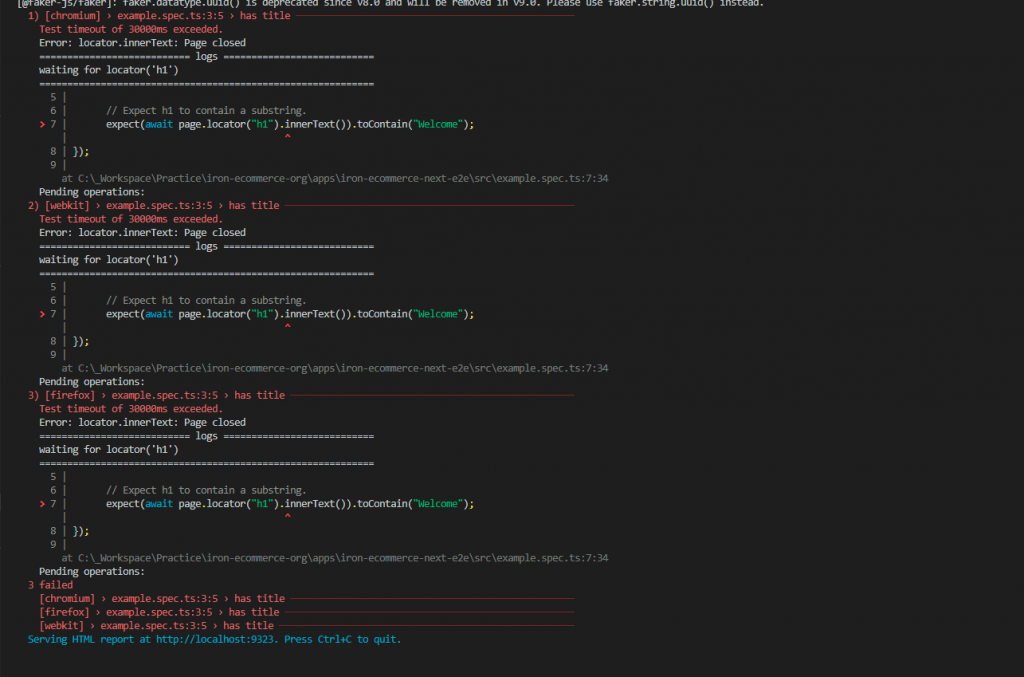Click "waiting for locator('h1')" in chromium logs
The width and height of the screenshot is (1024, 677).
pyautogui.click(x=108, y=70)
